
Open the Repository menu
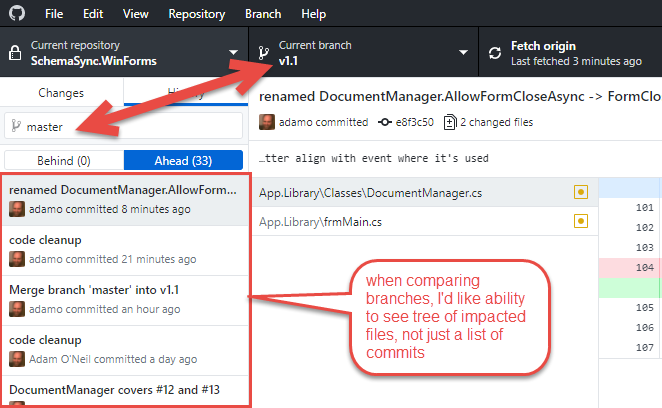pos(196,14)
